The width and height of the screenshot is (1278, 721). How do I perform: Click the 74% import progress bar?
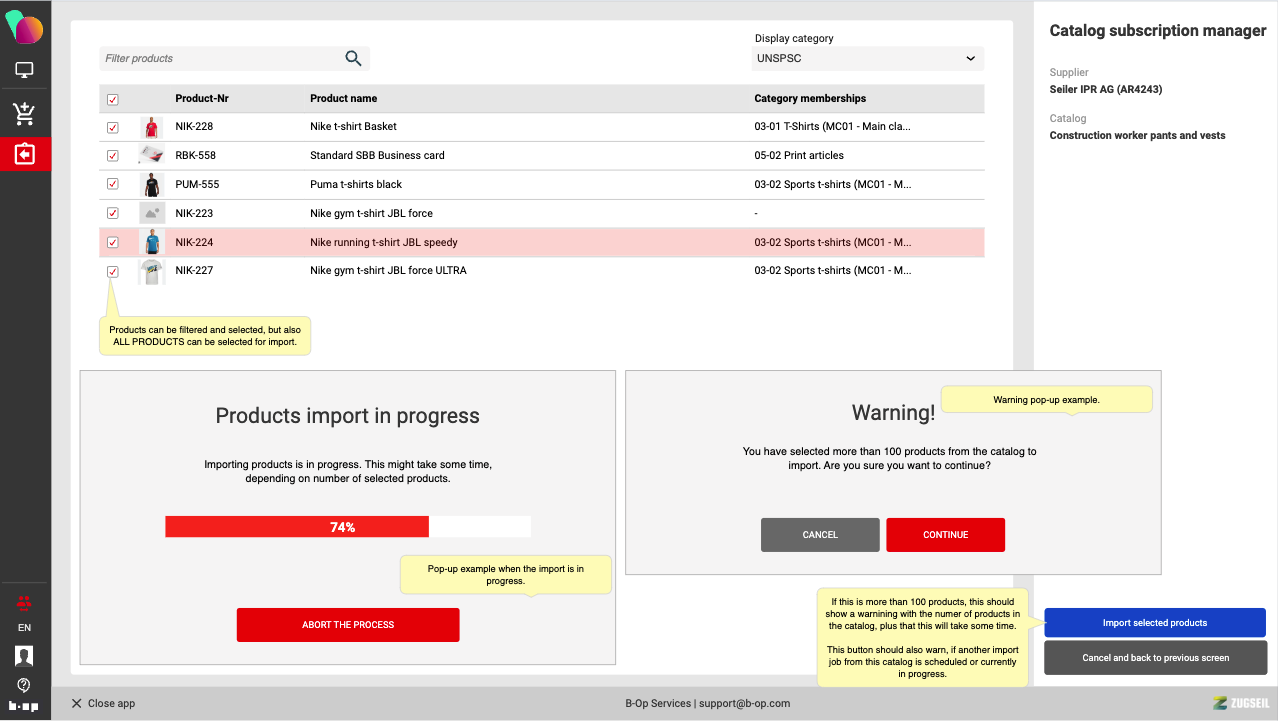click(x=347, y=527)
